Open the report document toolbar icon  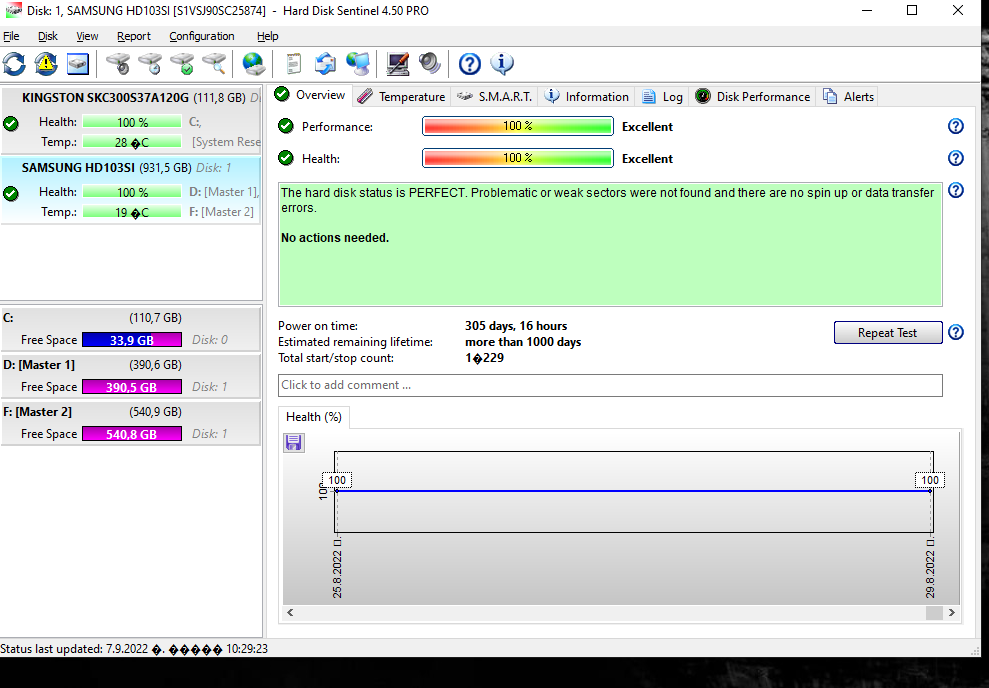294,64
